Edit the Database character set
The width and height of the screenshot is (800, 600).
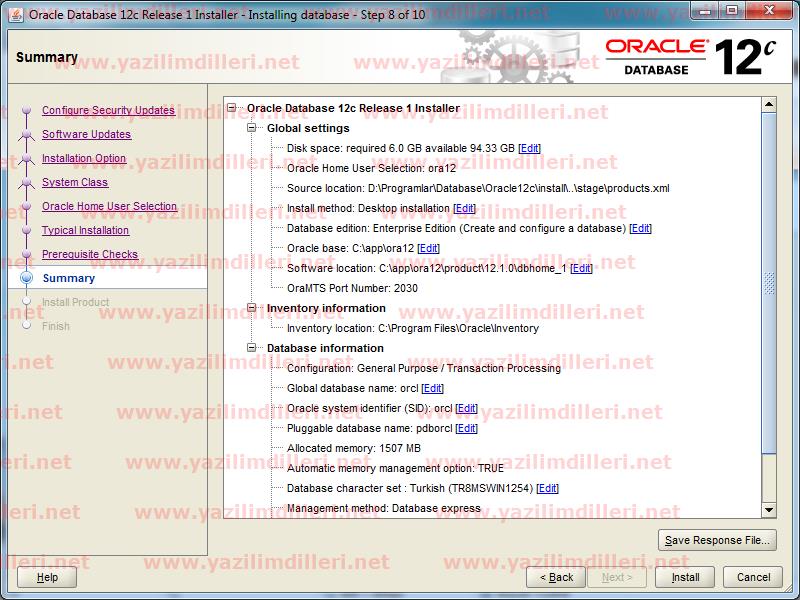547,488
